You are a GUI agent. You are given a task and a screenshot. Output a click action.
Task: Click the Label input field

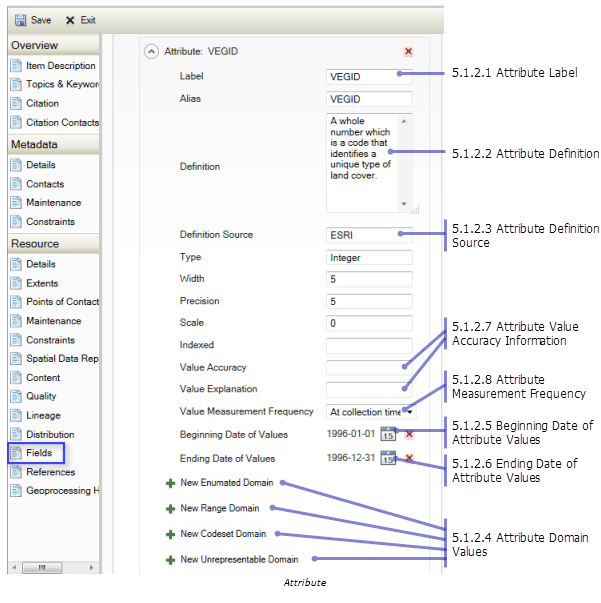pos(368,76)
